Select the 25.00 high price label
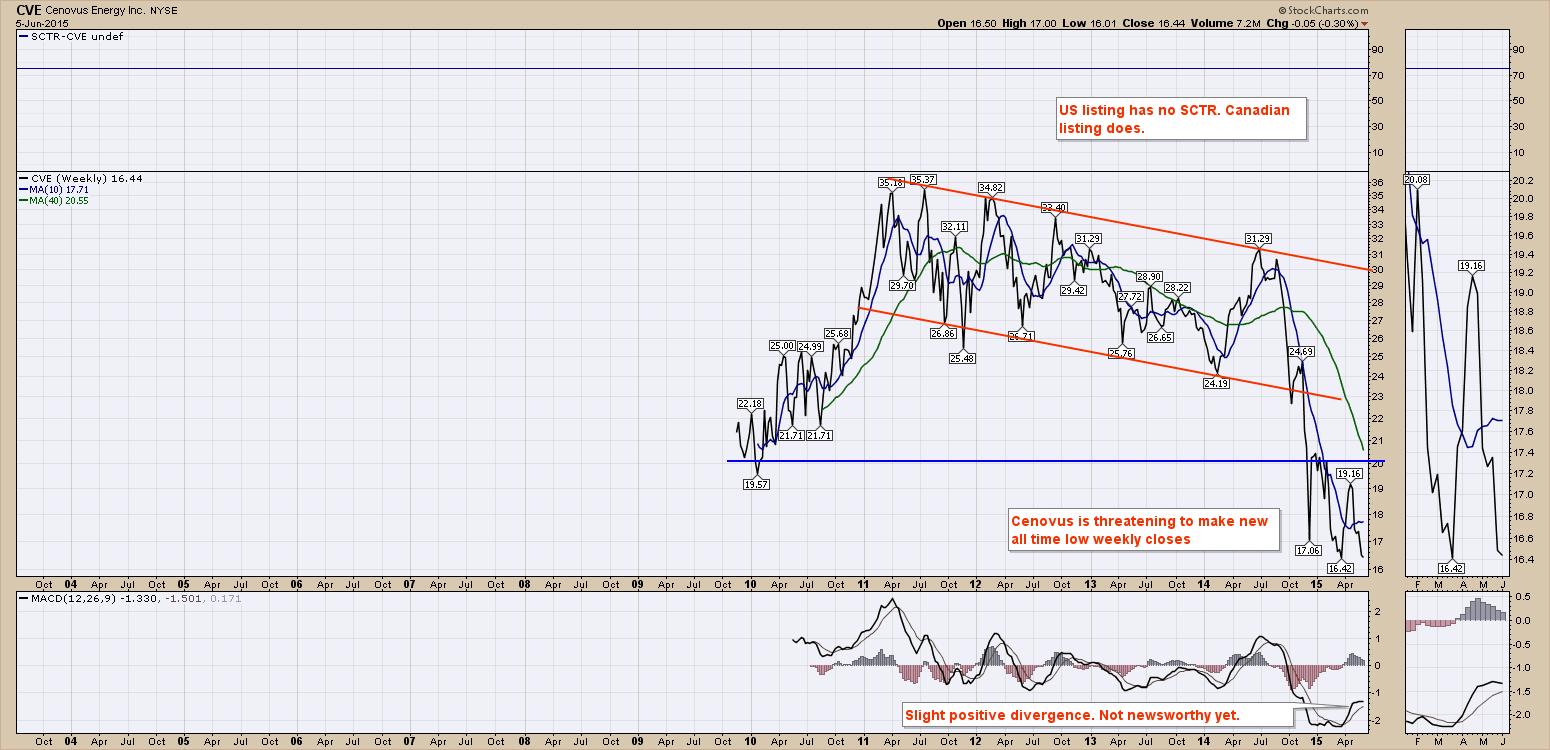 pos(782,346)
